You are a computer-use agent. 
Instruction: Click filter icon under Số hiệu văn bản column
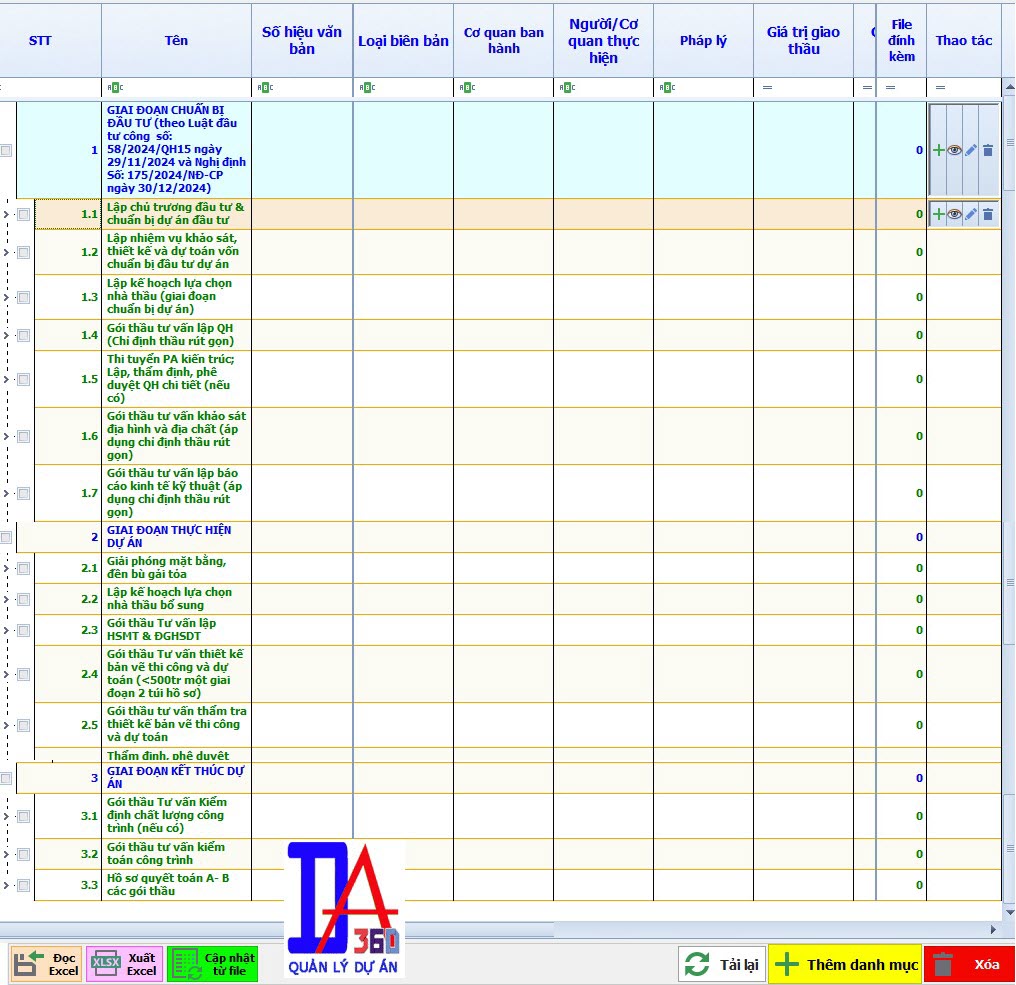[x=265, y=88]
